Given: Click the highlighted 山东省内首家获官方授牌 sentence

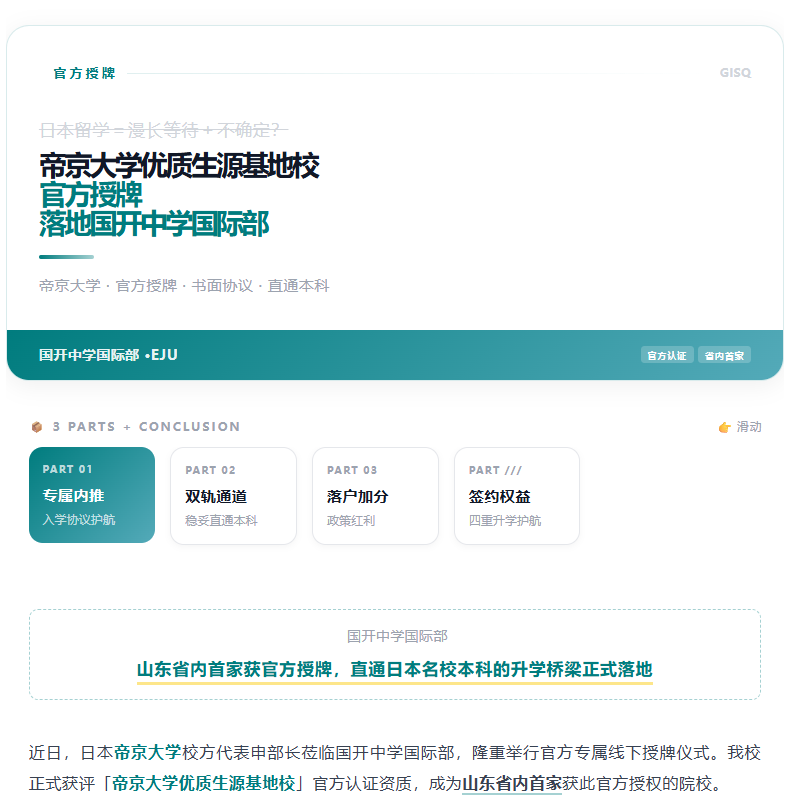Looking at the screenshot, I should pos(395,669).
